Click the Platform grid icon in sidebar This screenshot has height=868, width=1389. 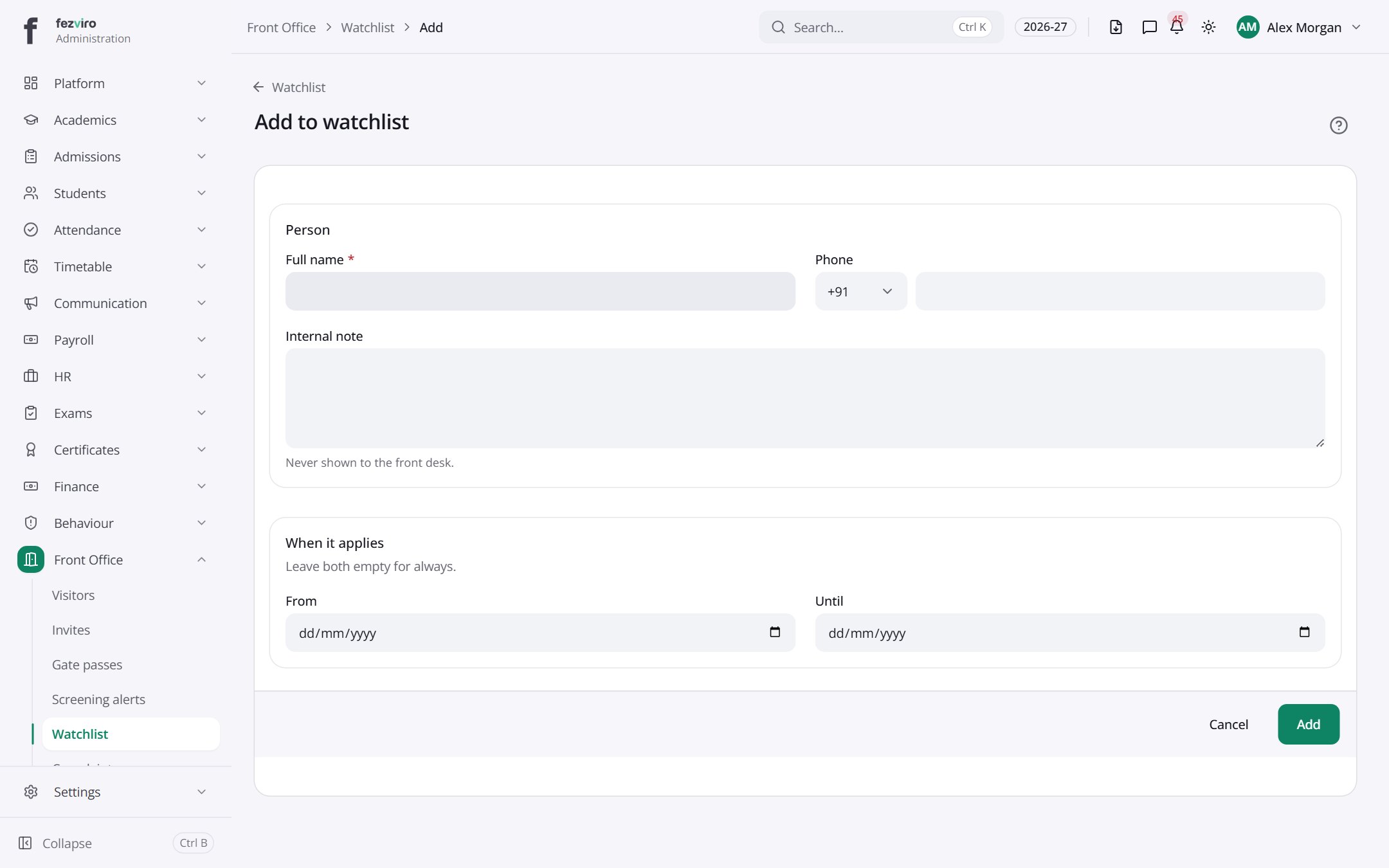pyautogui.click(x=31, y=83)
